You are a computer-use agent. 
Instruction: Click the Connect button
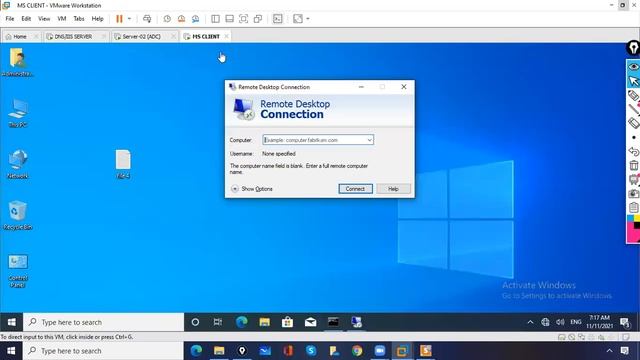pyautogui.click(x=355, y=189)
